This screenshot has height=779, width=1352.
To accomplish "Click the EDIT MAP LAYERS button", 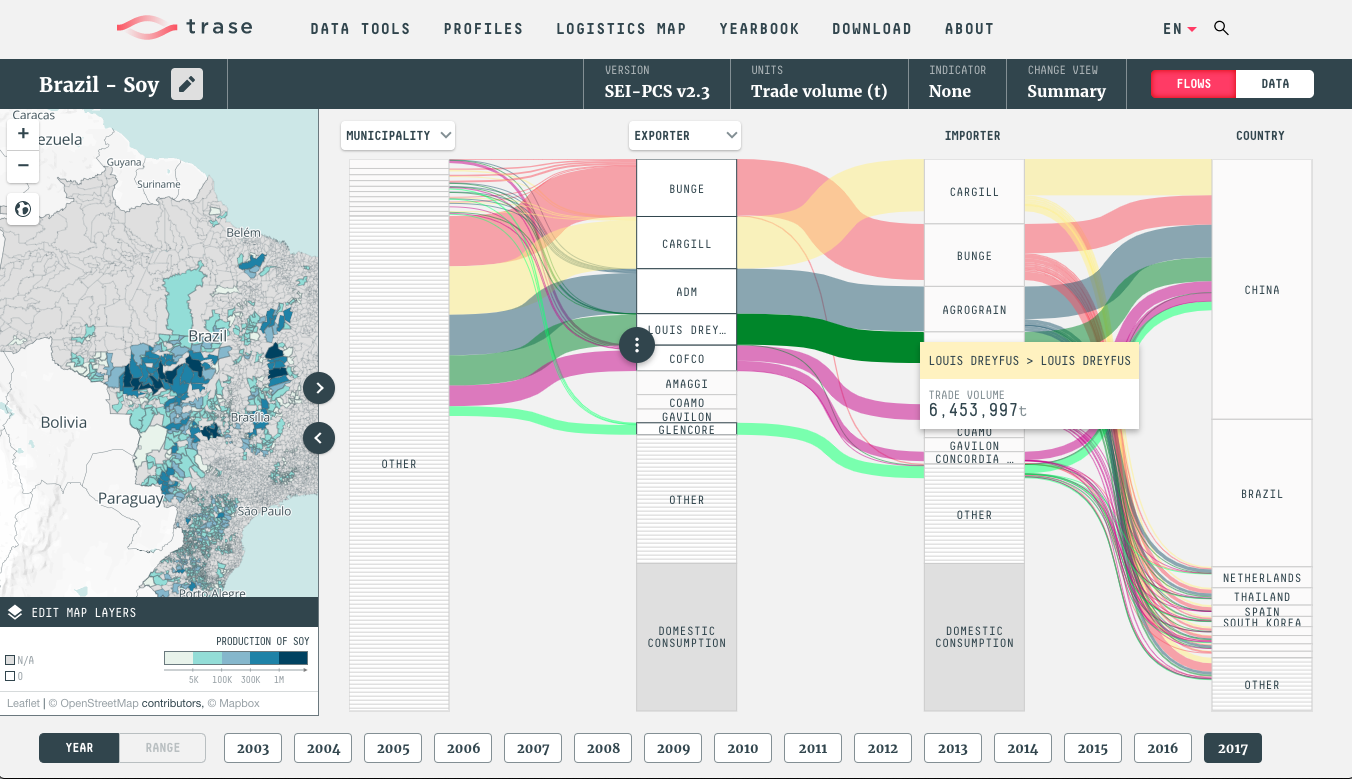I will point(159,612).
